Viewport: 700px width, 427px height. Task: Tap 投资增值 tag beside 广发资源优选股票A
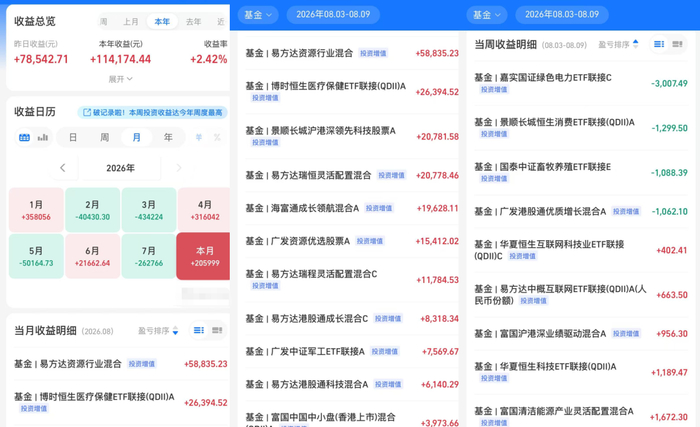pos(370,241)
